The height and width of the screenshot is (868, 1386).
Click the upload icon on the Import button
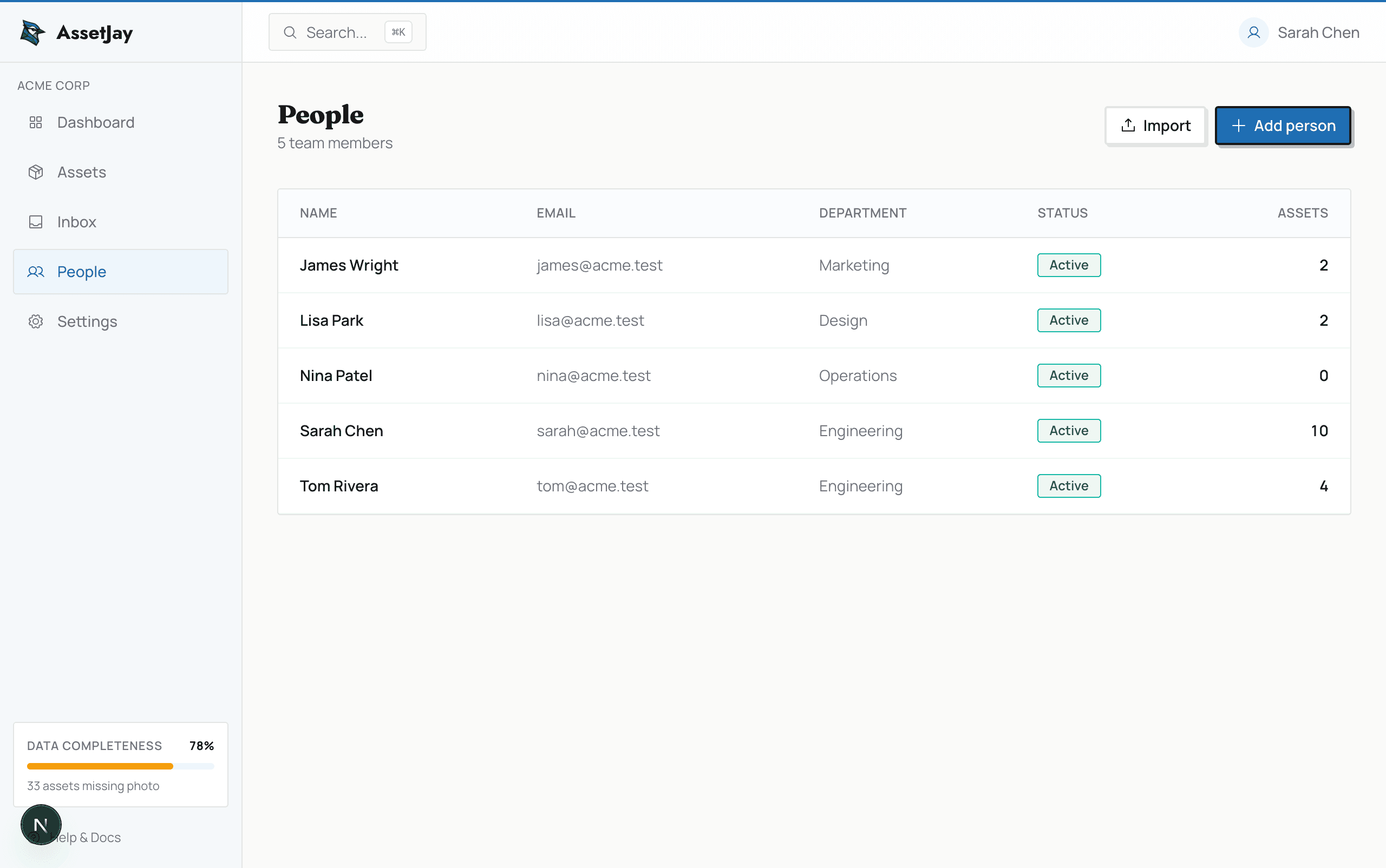(x=1128, y=125)
